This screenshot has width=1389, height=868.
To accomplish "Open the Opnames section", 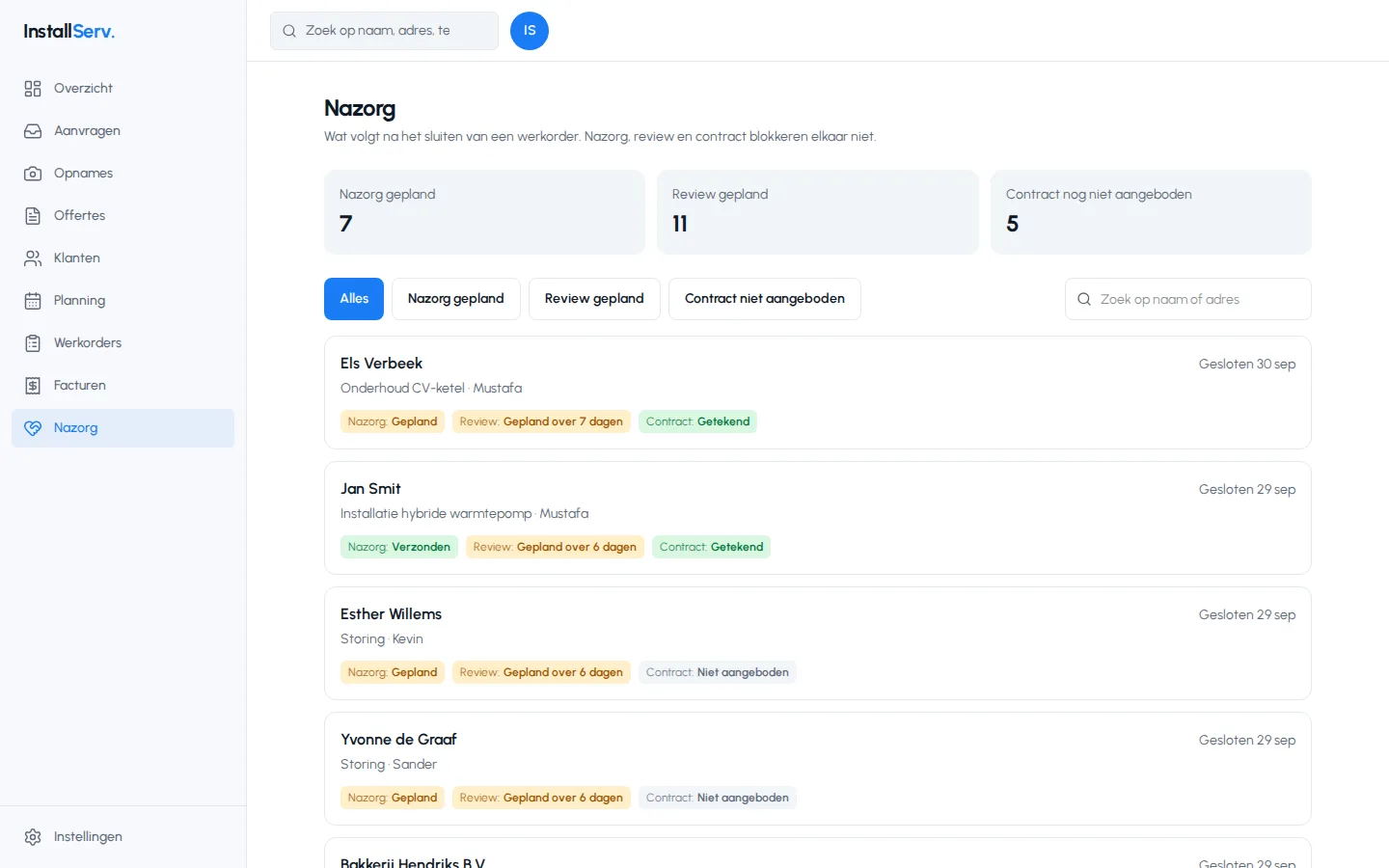I will [x=123, y=174].
